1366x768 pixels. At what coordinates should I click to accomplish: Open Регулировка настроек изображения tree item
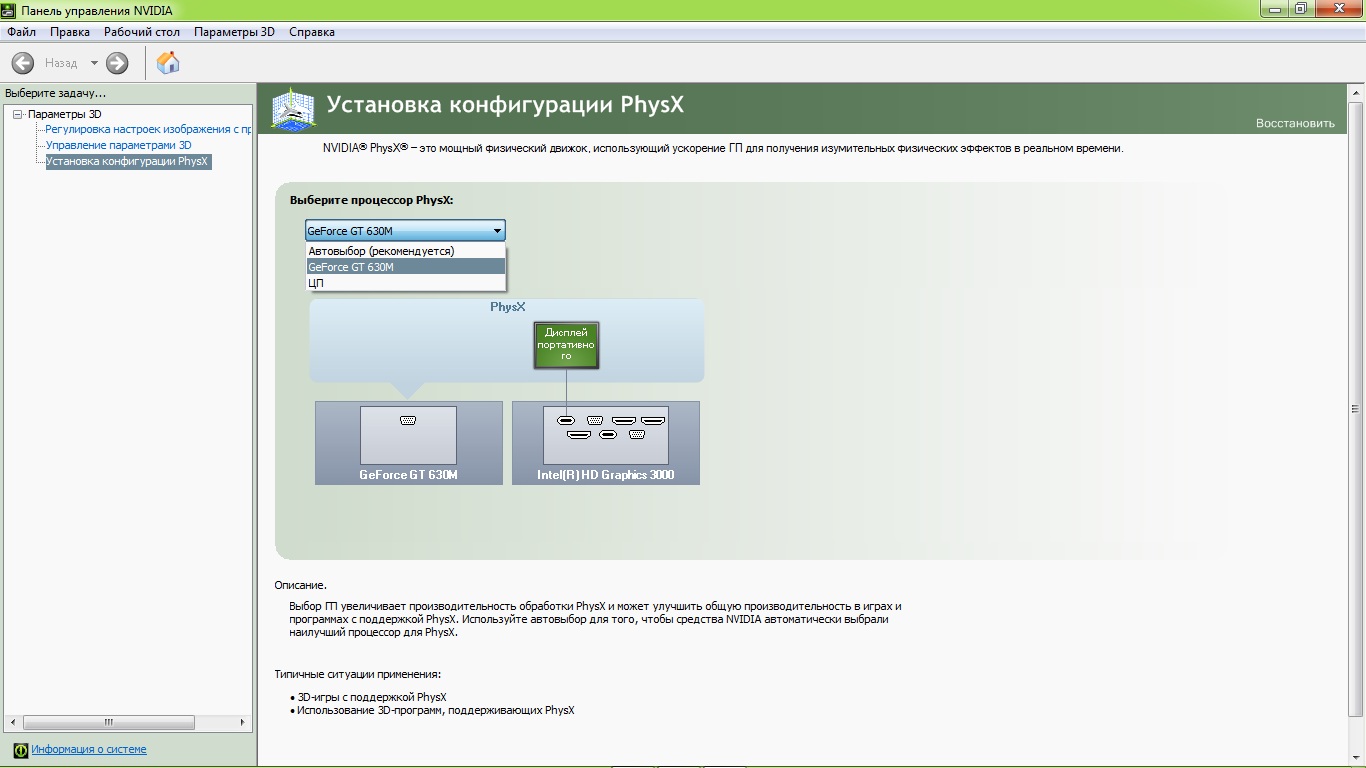point(148,130)
